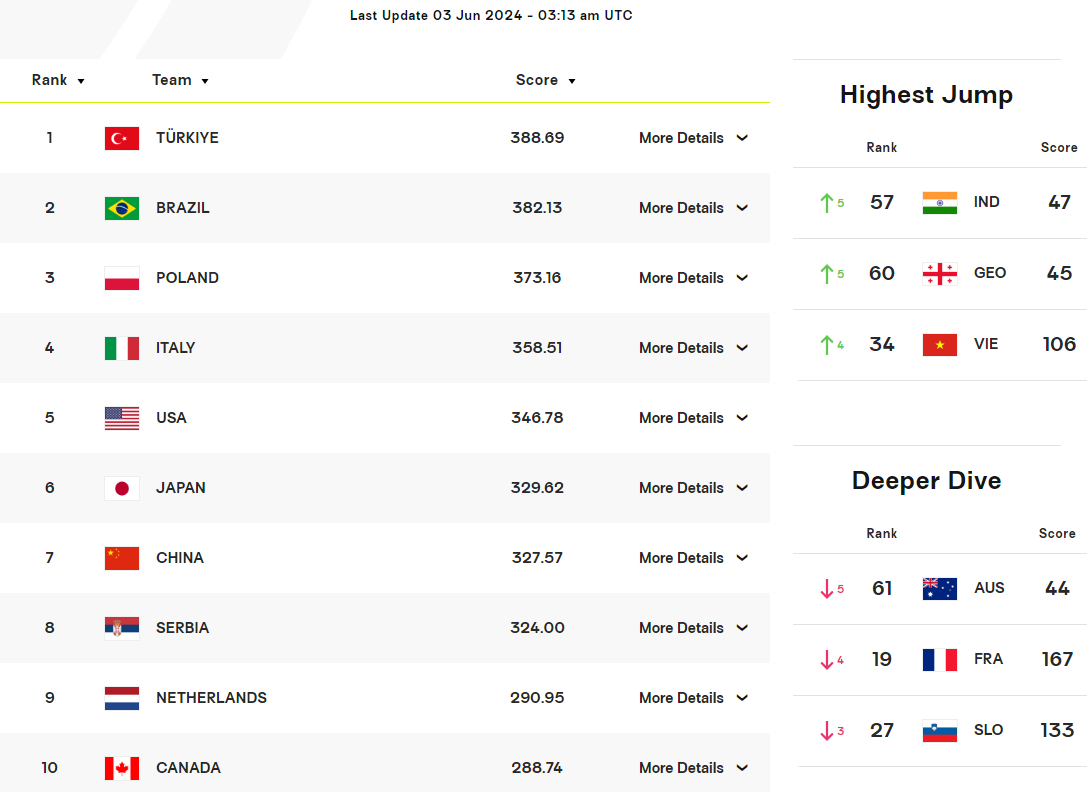Click the NETHERLANDS team name

[x=211, y=698]
